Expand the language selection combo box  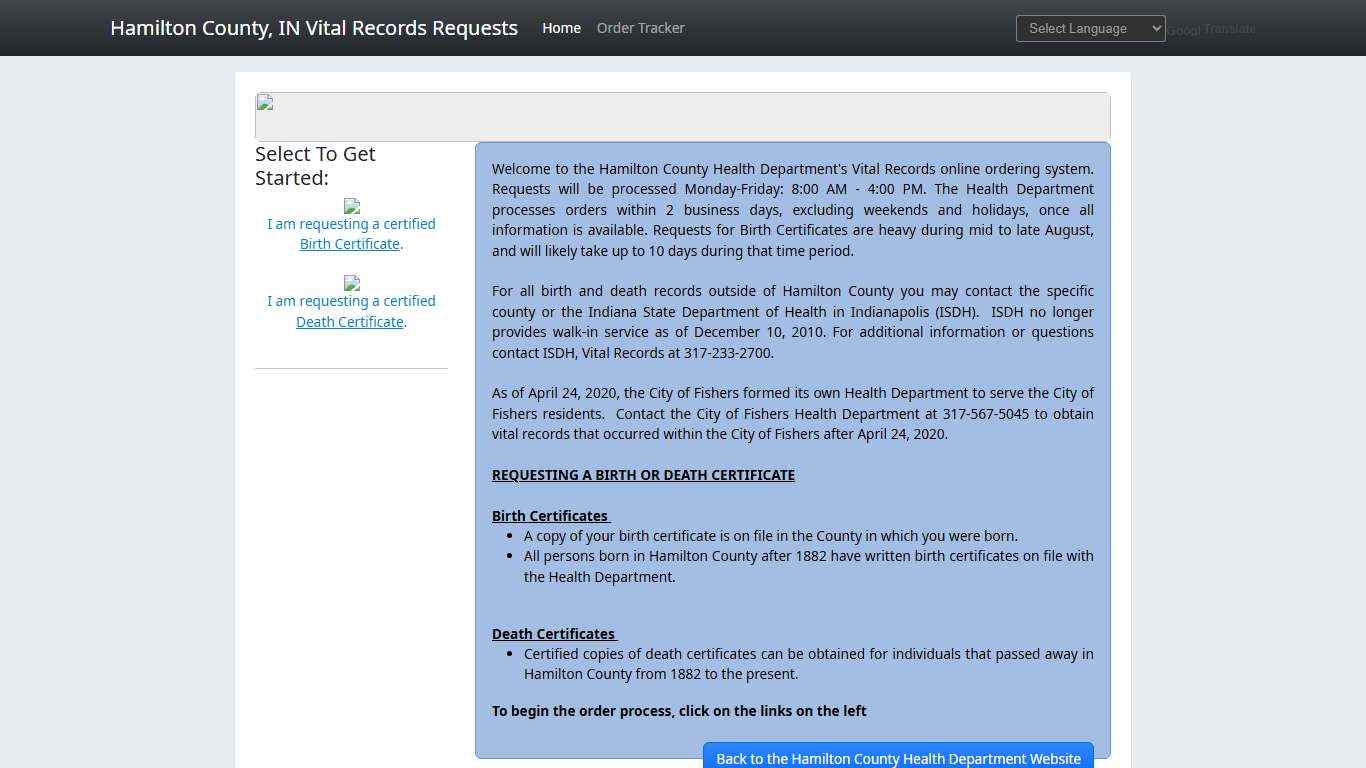[x=1090, y=28]
